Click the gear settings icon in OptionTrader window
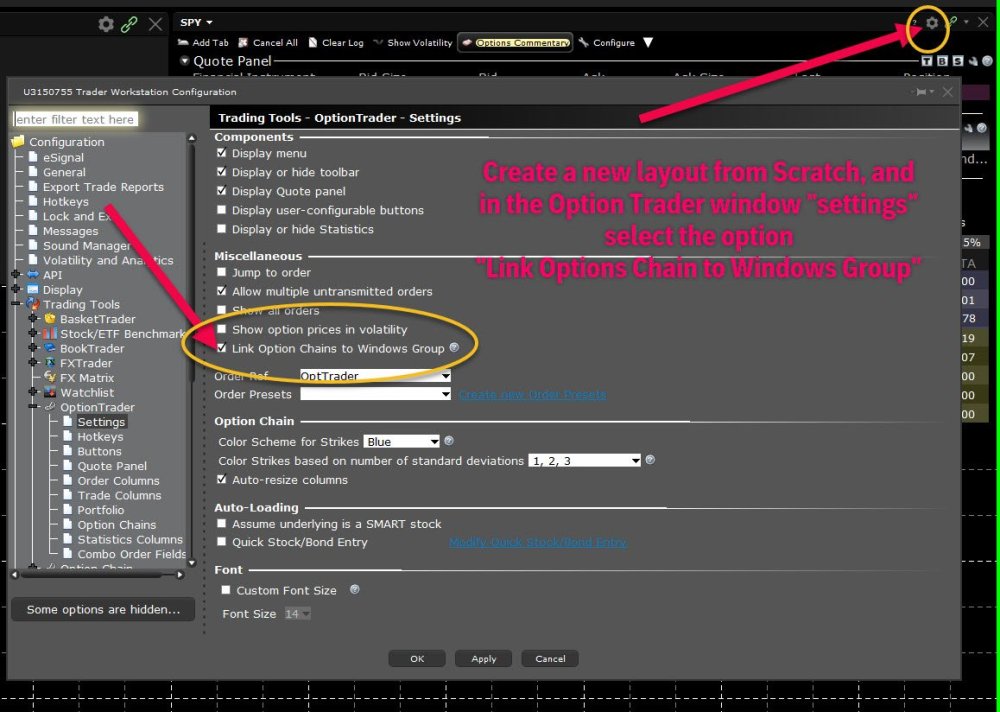 point(932,23)
